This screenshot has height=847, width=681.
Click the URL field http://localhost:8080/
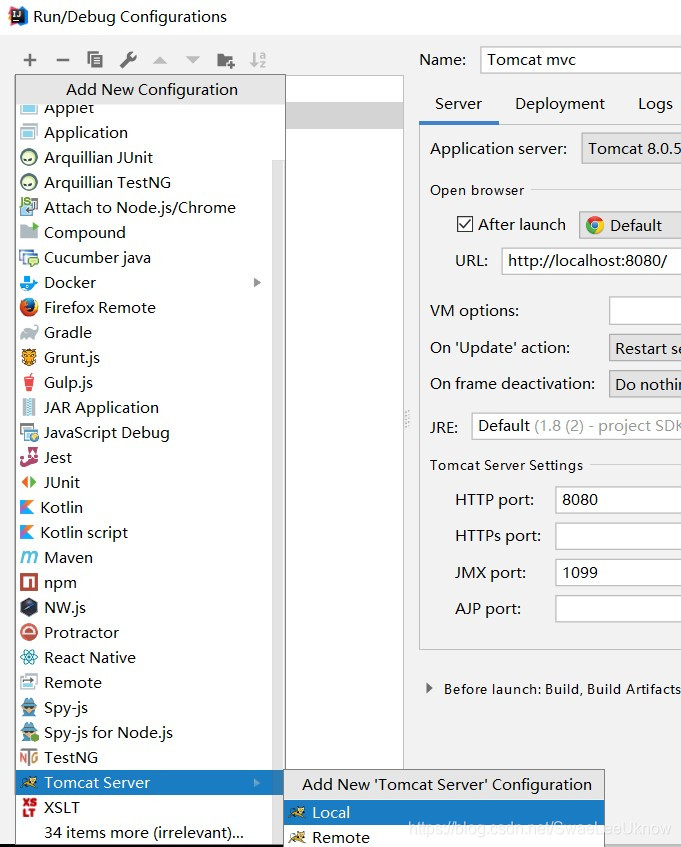pyautogui.click(x=591, y=261)
